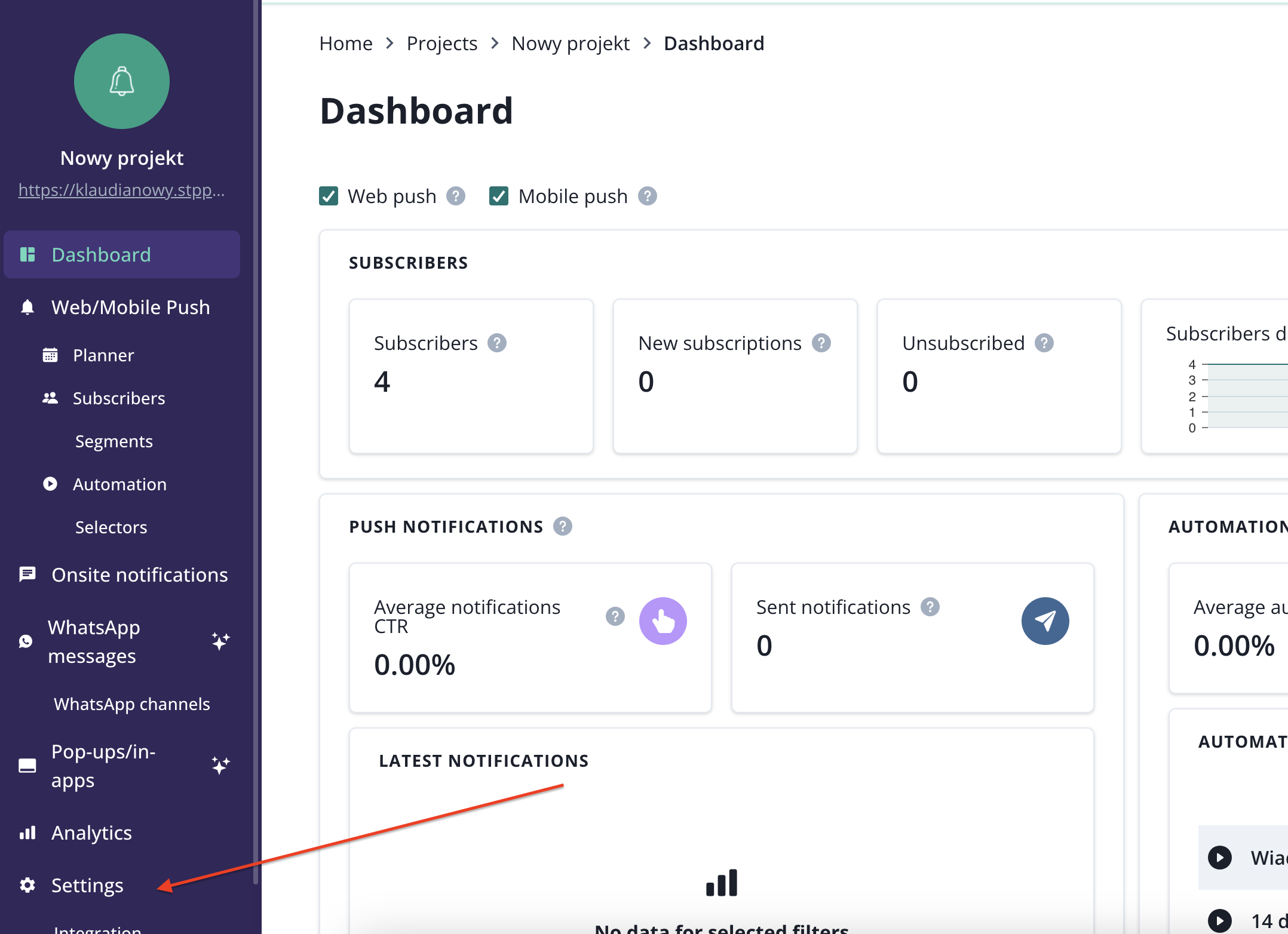1288x934 pixels.
Task: Open the help icon next to Push Notifications
Action: pyautogui.click(x=562, y=526)
